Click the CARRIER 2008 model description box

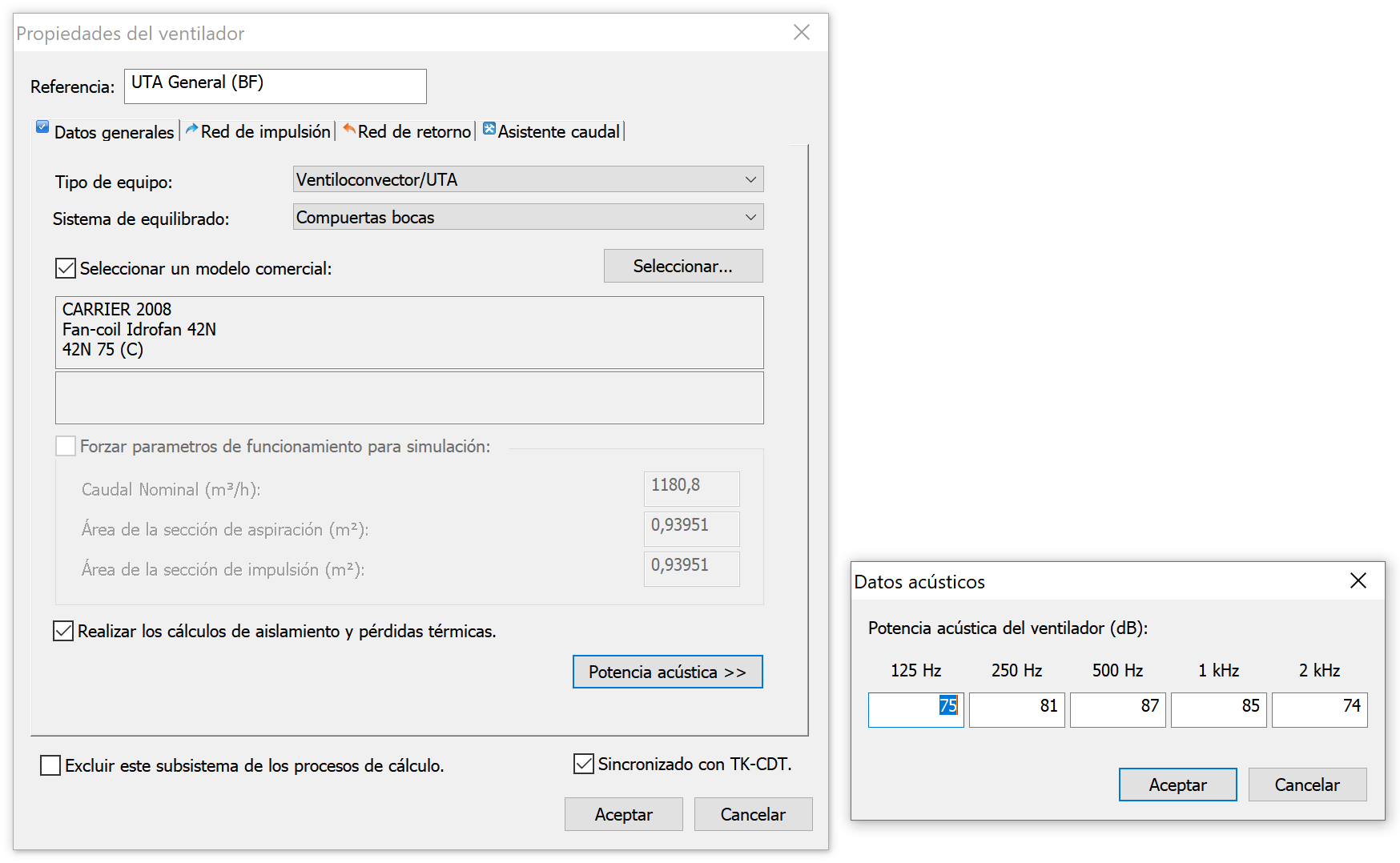pos(409,332)
